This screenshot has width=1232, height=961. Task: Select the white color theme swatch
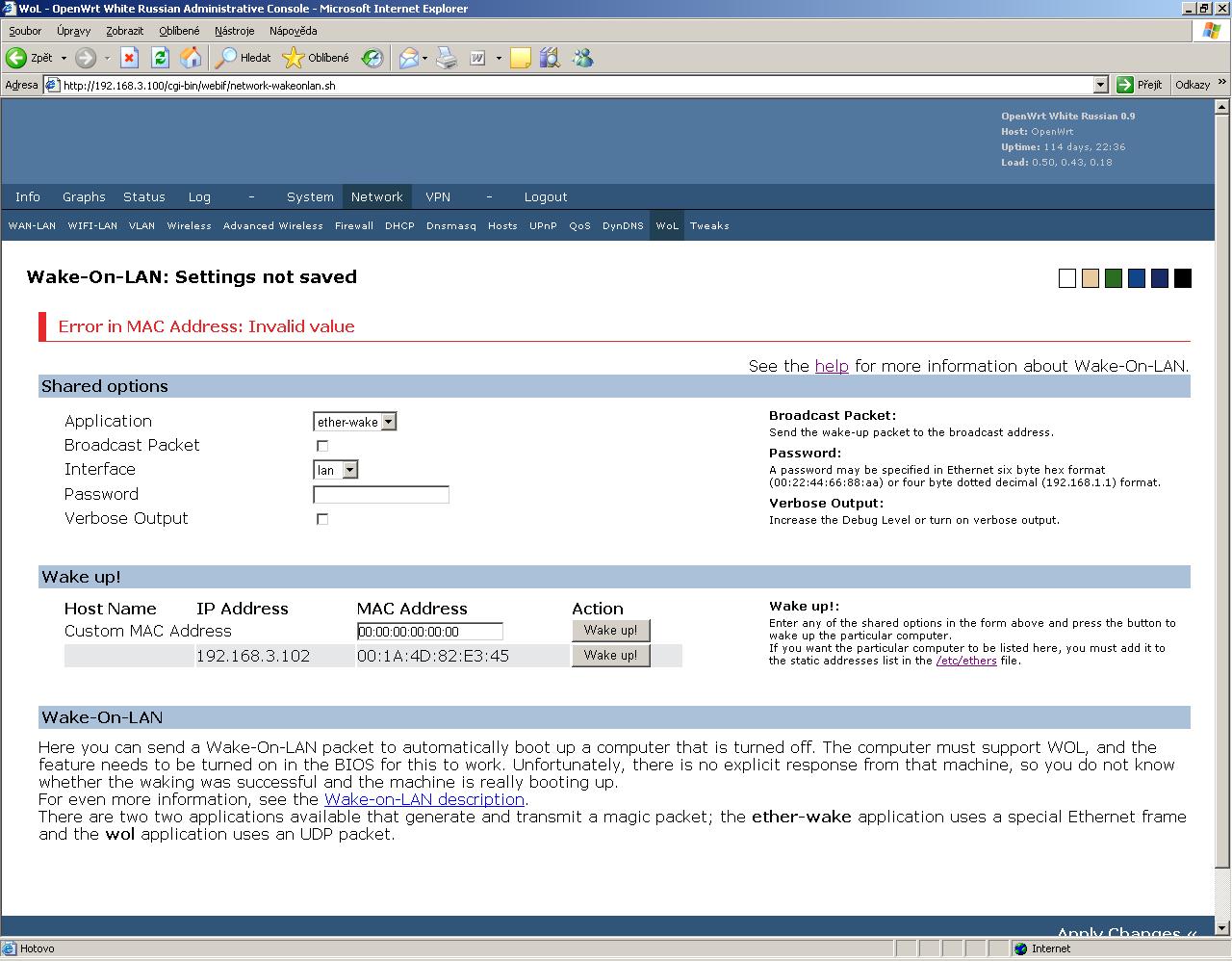click(x=1067, y=278)
